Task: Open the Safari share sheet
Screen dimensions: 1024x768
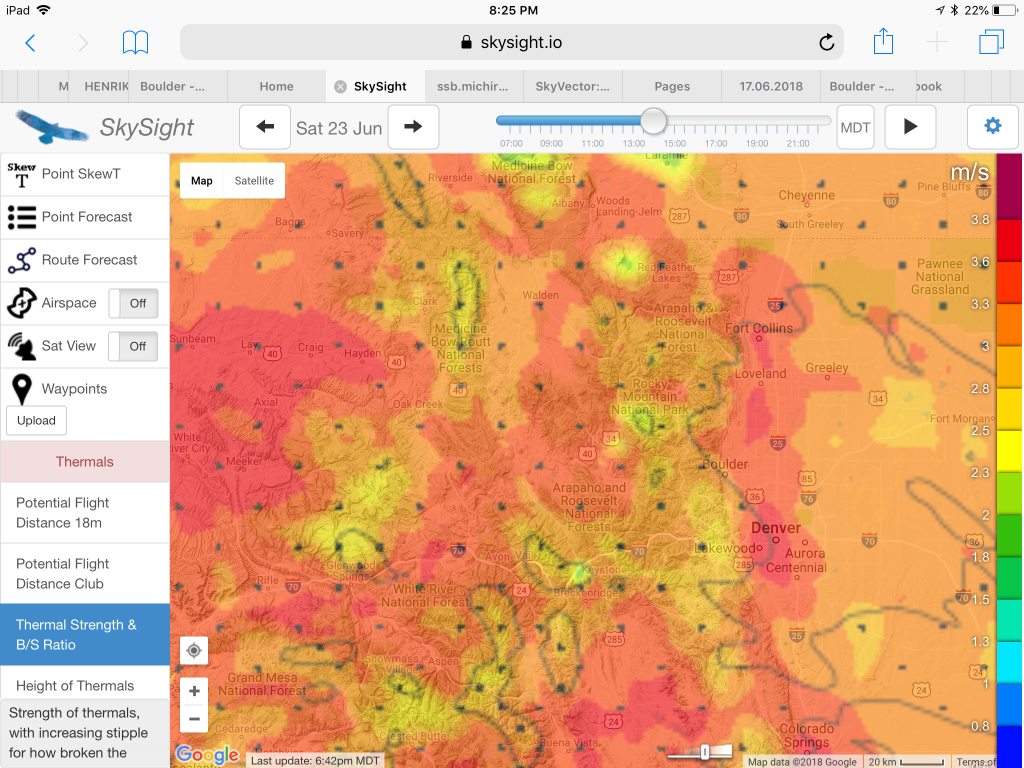Action: click(883, 41)
